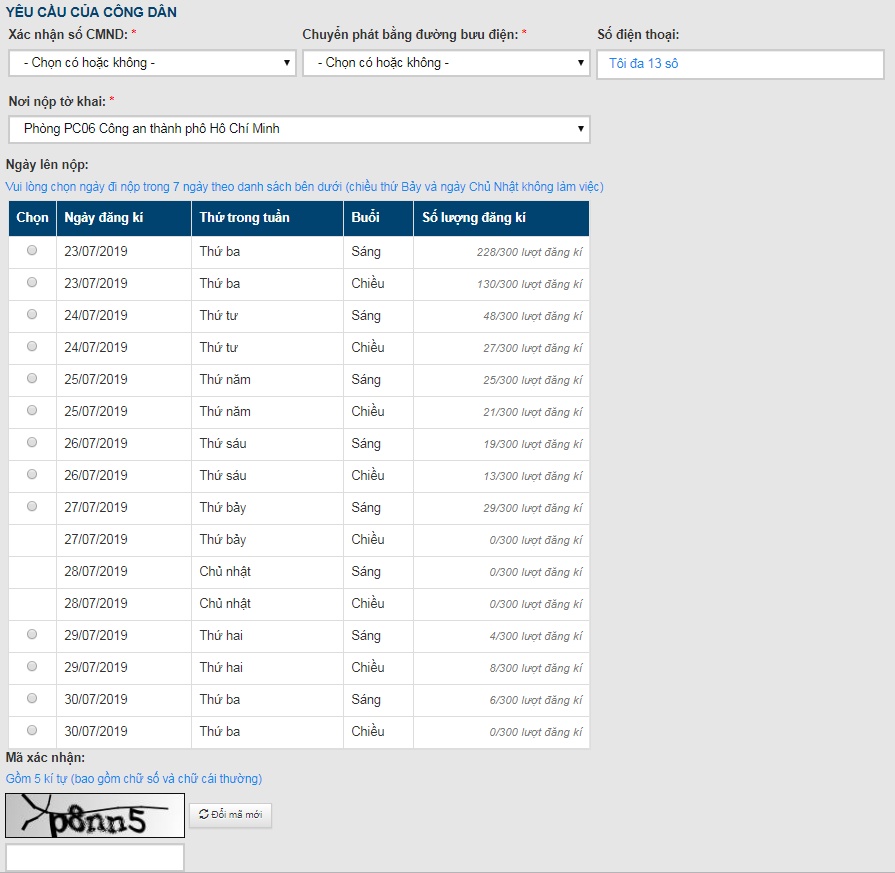
Task: Click the Số điện thoại input field
Action: pyautogui.click(x=740, y=64)
